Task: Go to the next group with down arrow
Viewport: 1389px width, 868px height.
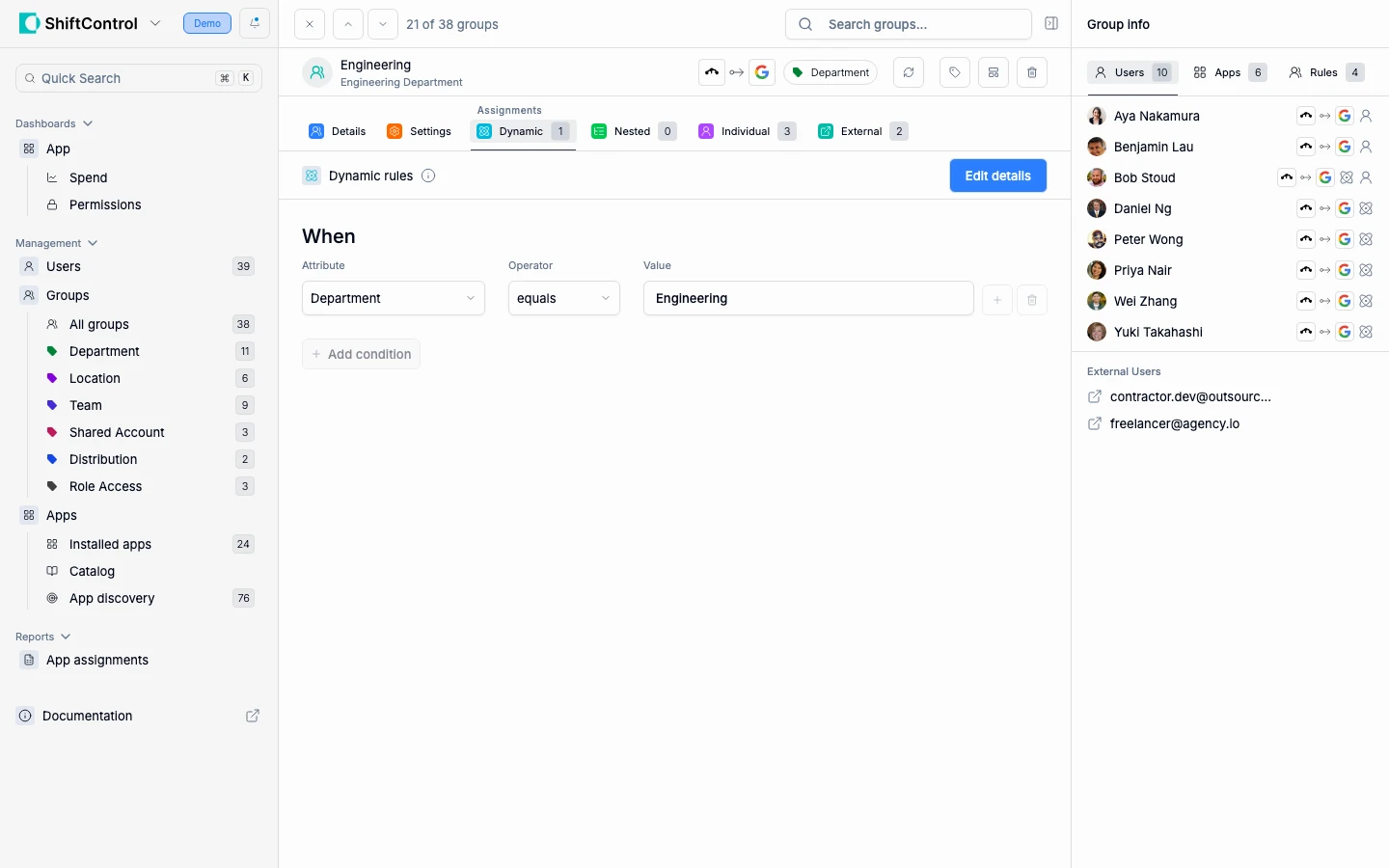Action: coord(383,24)
